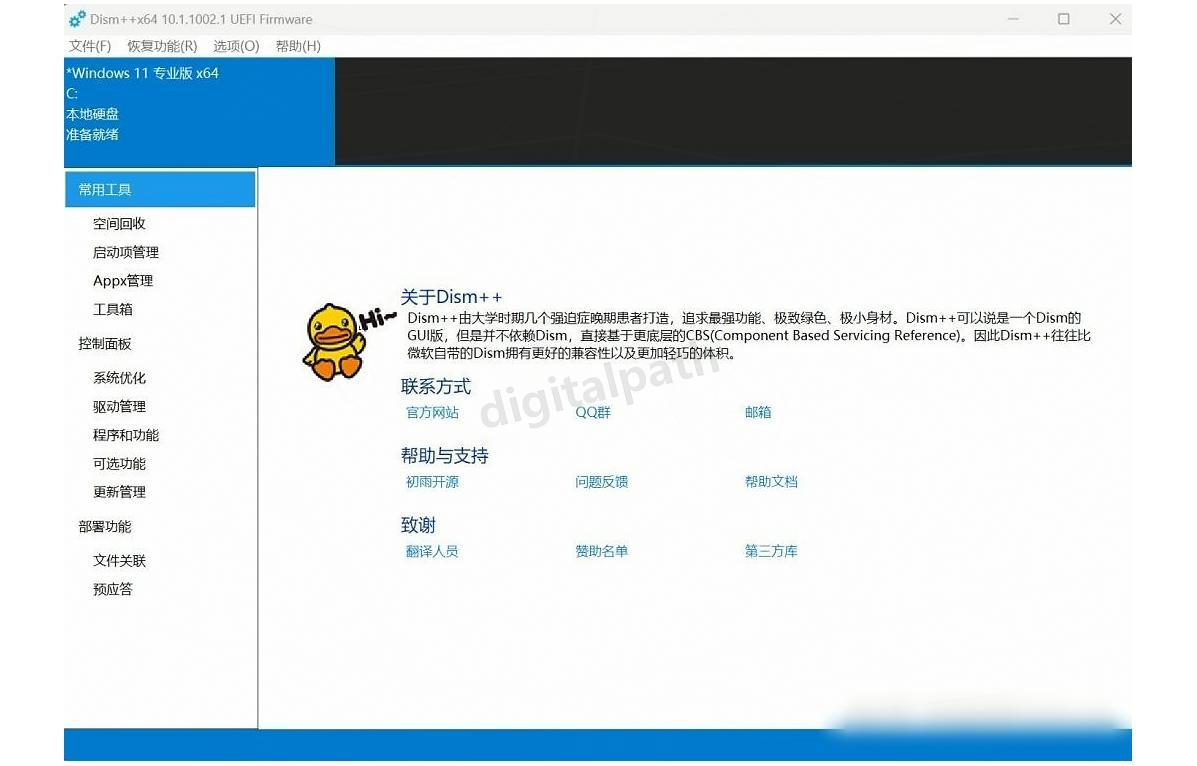1197x766 pixels.
Task: Open the 可选功能 page
Action: (119, 463)
